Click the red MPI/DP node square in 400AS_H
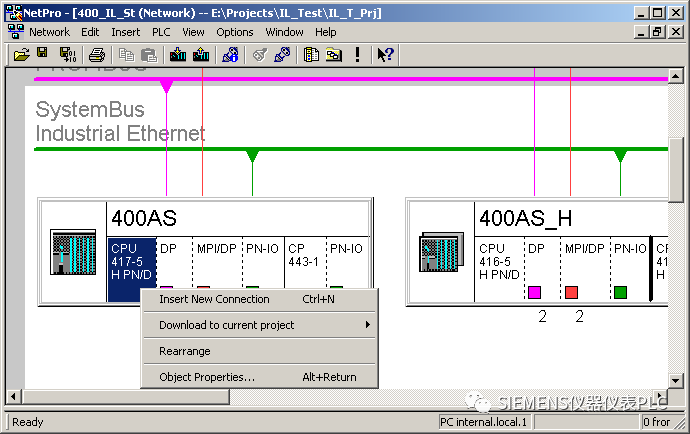Viewport: 690px width, 434px height. point(571,292)
